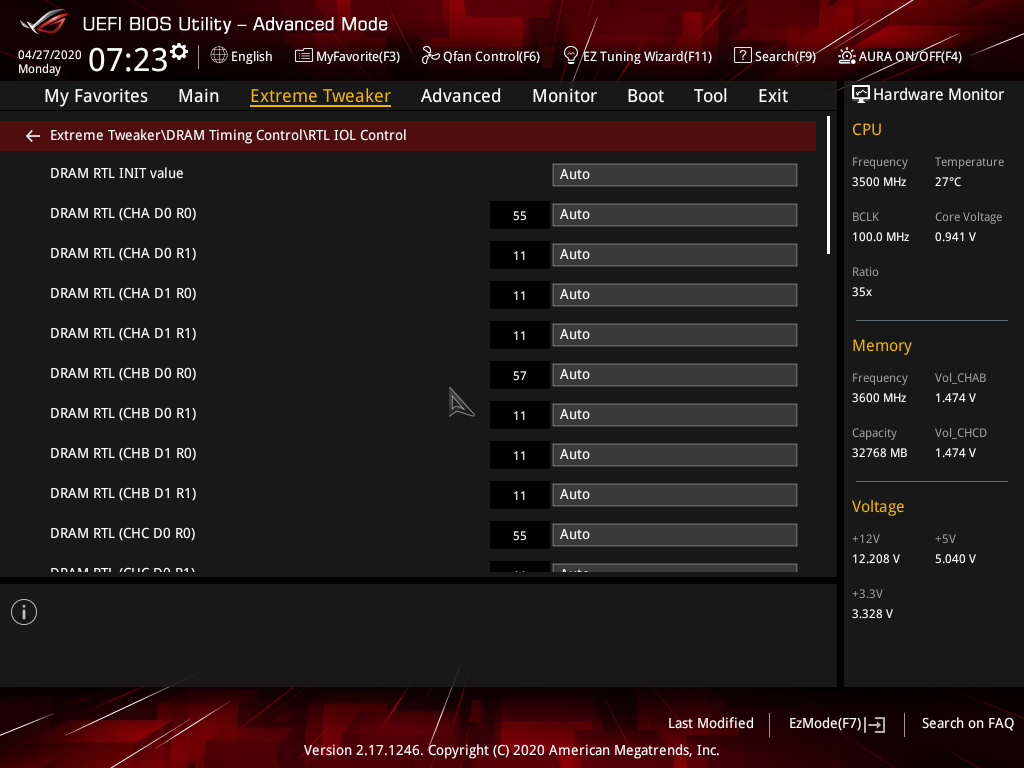Click the EzMode exit arrow icon
The width and height of the screenshot is (1024, 768).
pyautogui.click(x=876, y=724)
